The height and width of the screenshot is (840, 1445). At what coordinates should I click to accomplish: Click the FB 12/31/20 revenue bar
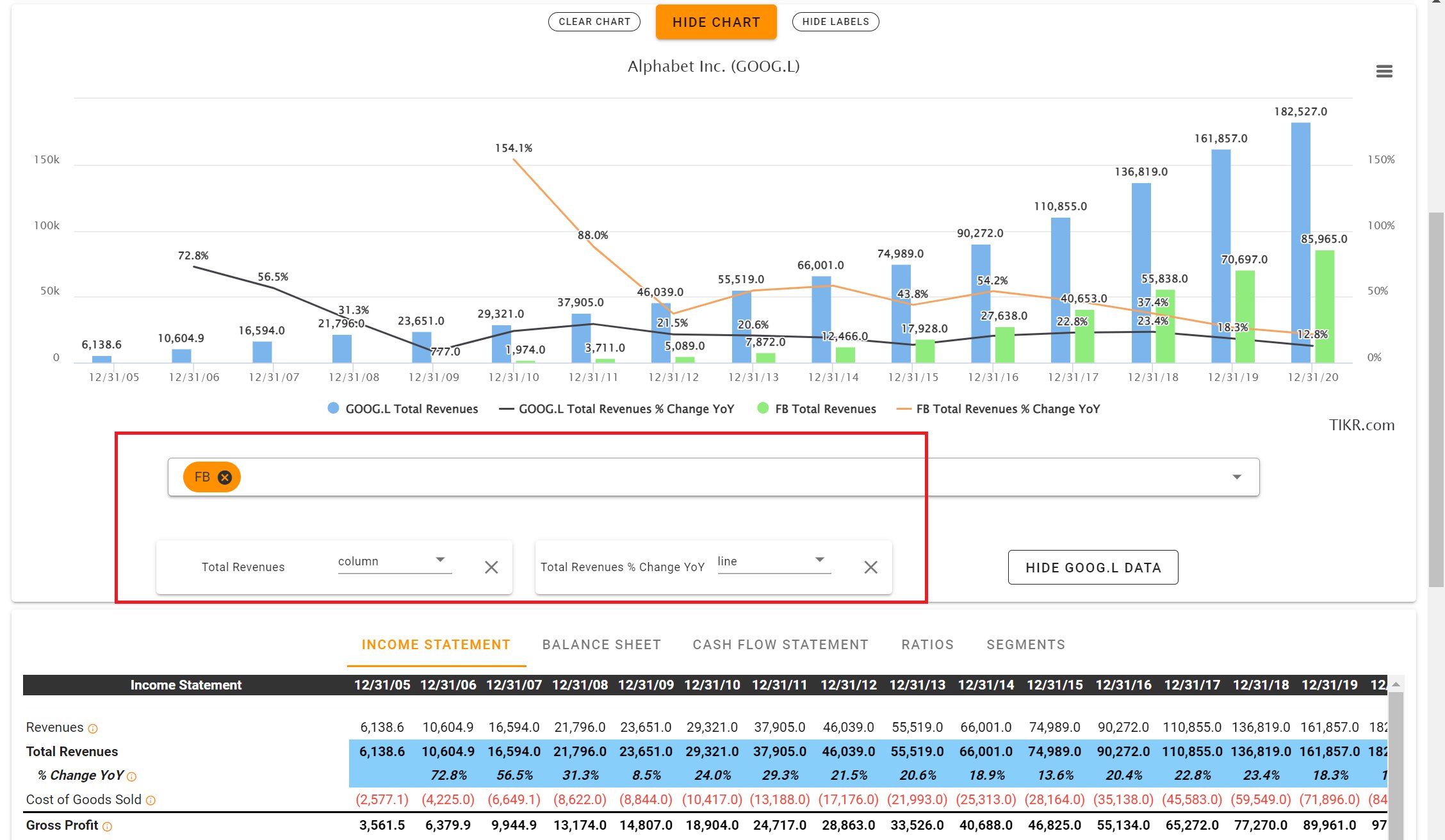tap(1325, 307)
